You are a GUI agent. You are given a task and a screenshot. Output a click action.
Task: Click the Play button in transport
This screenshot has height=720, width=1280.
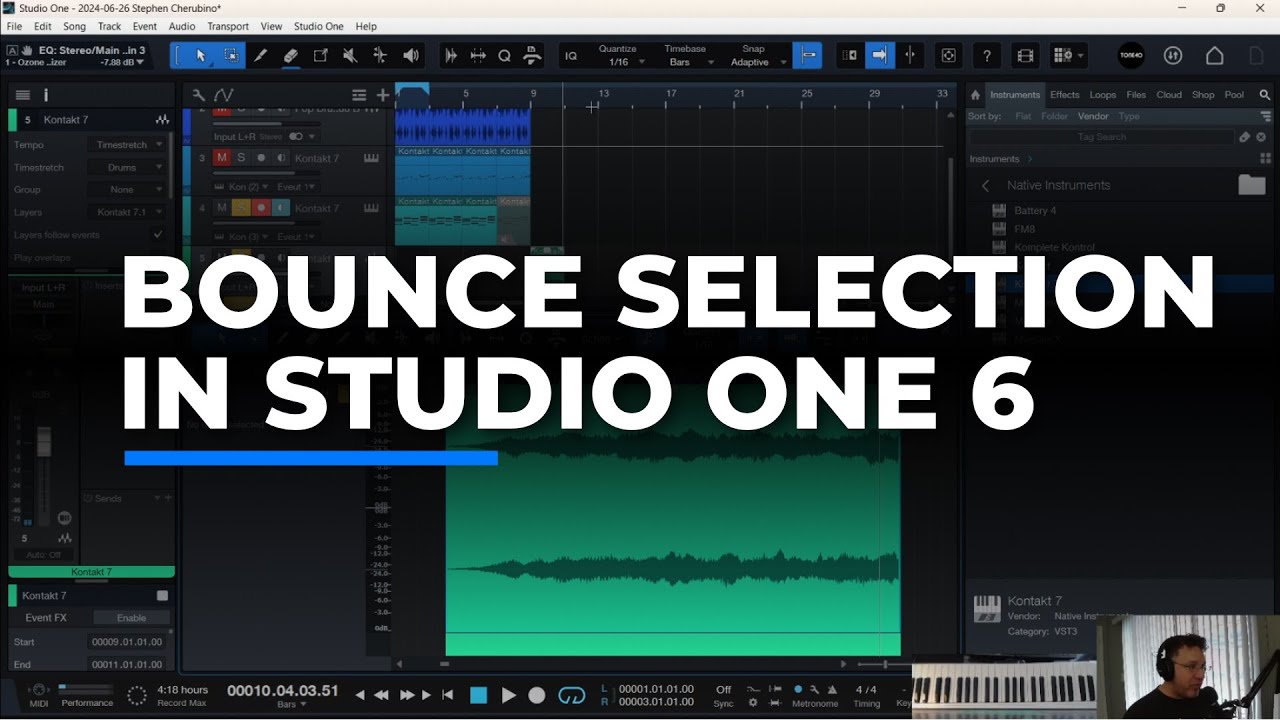508,695
